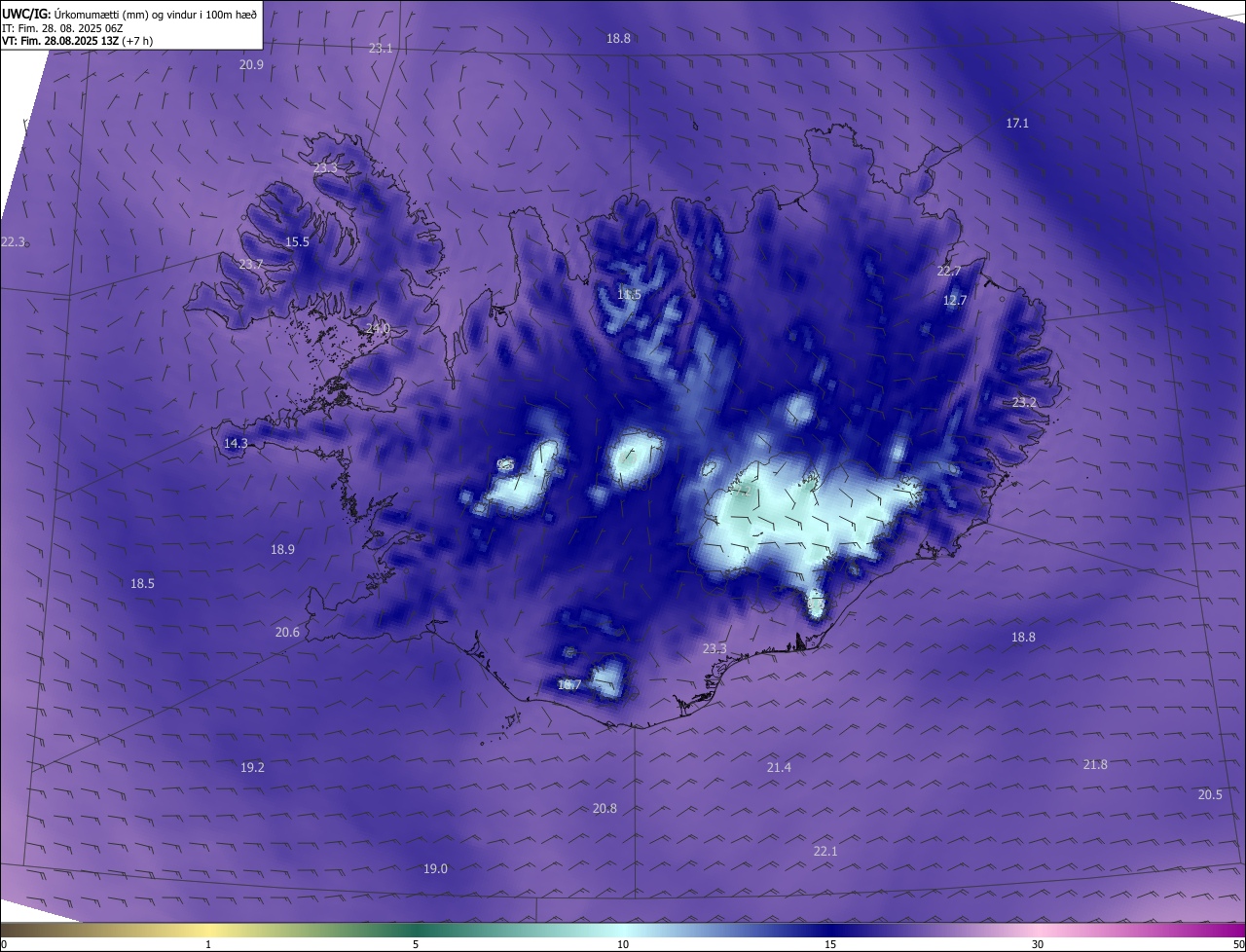Click the '22.7' wind value label
The height and width of the screenshot is (952, 1246).
[949, 271]
